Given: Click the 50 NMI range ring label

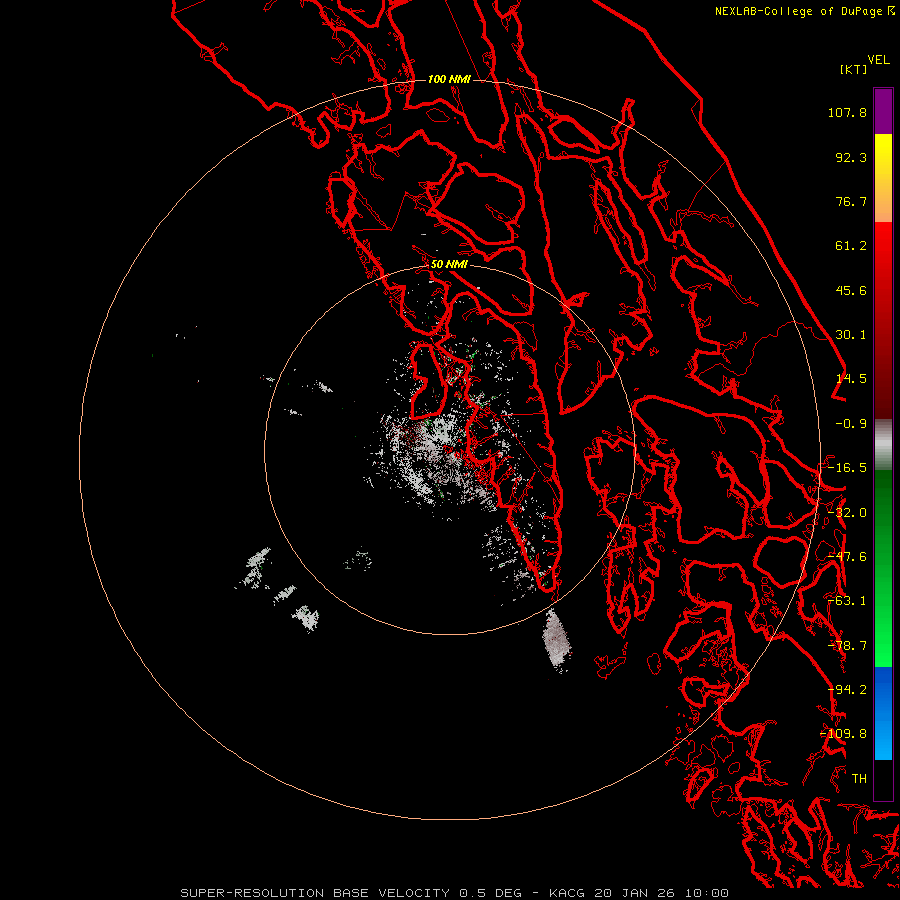Looking at the screenshot, I should click(x=449, y=265).
